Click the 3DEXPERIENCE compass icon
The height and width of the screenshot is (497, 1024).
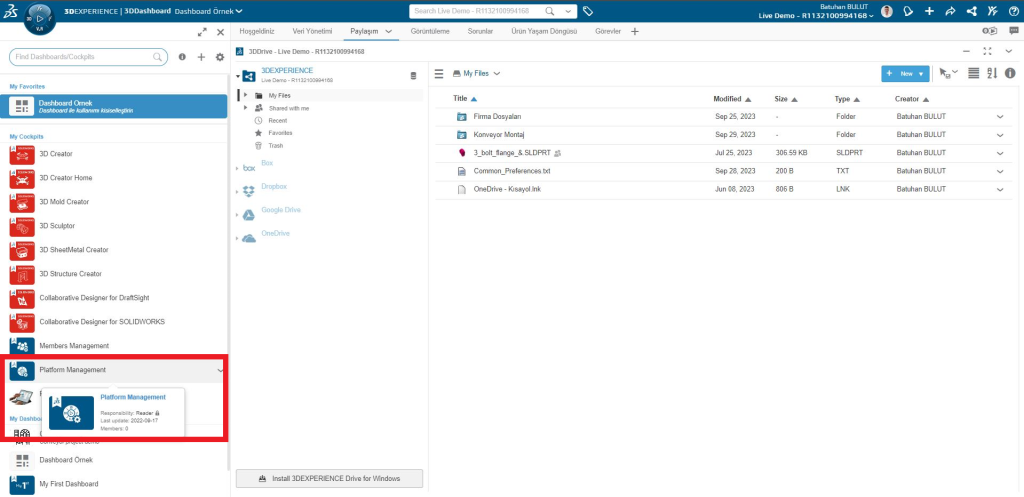coord(38,17)
